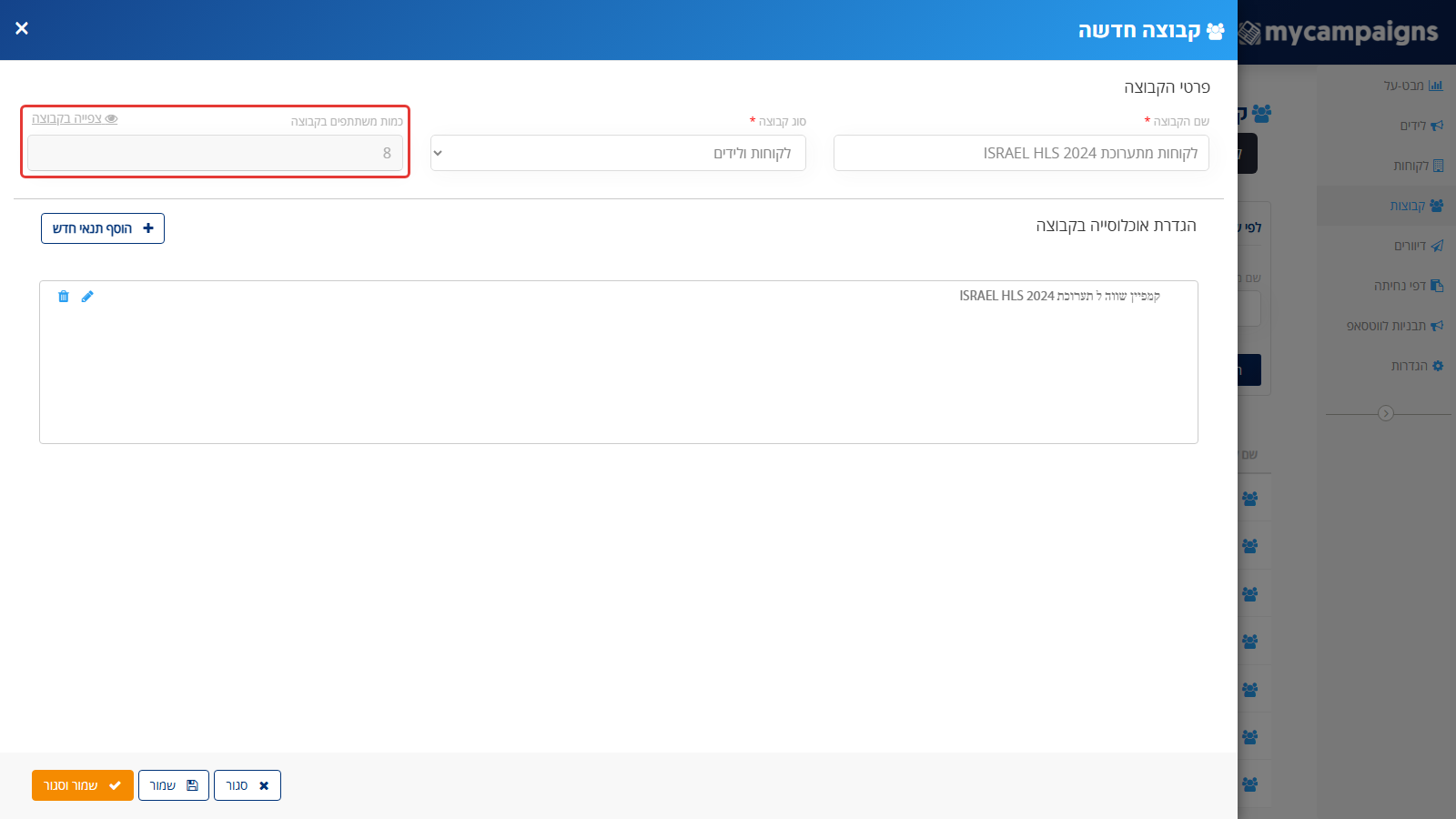Click the סגור close button
This screenshot has height=819, width=1456.
(x=248, y=785)
